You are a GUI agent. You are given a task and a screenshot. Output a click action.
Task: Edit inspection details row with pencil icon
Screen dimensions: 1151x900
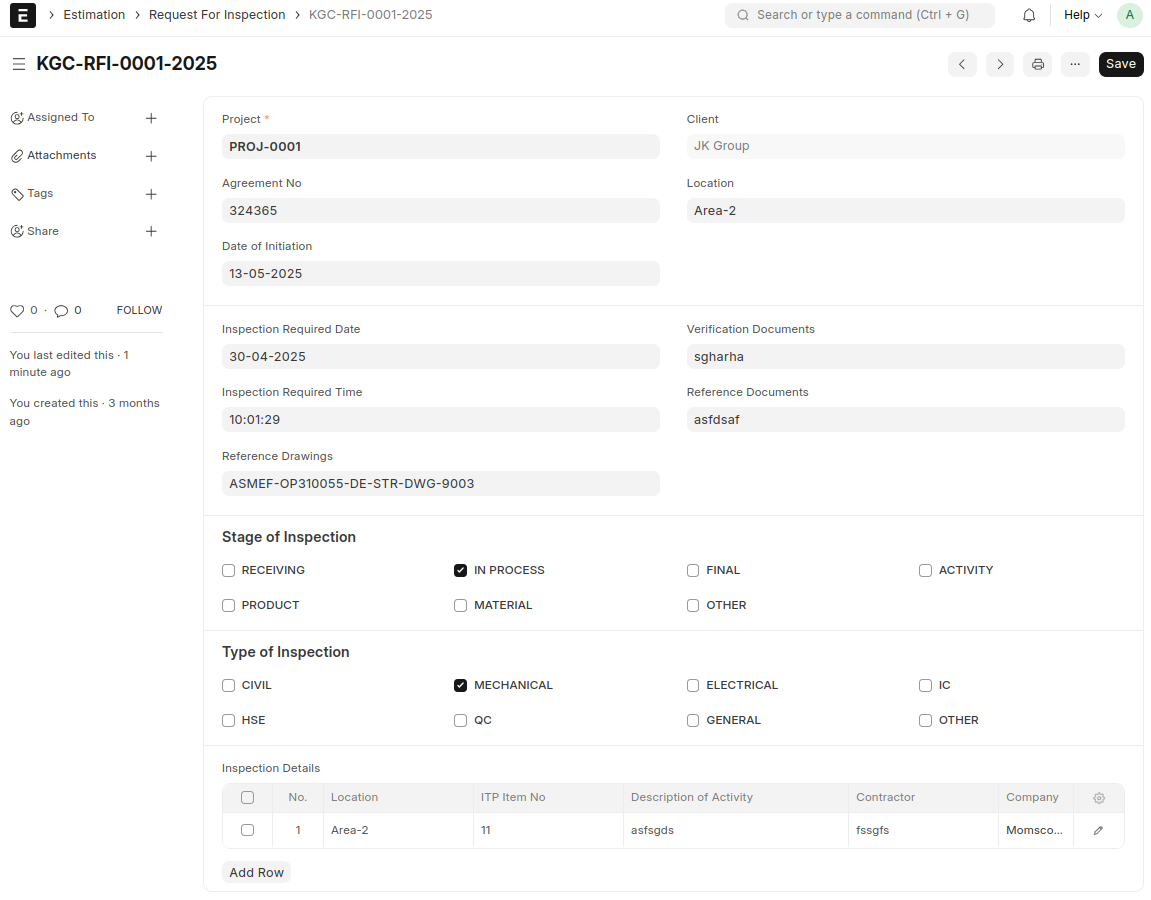[x=1098, y=830]
